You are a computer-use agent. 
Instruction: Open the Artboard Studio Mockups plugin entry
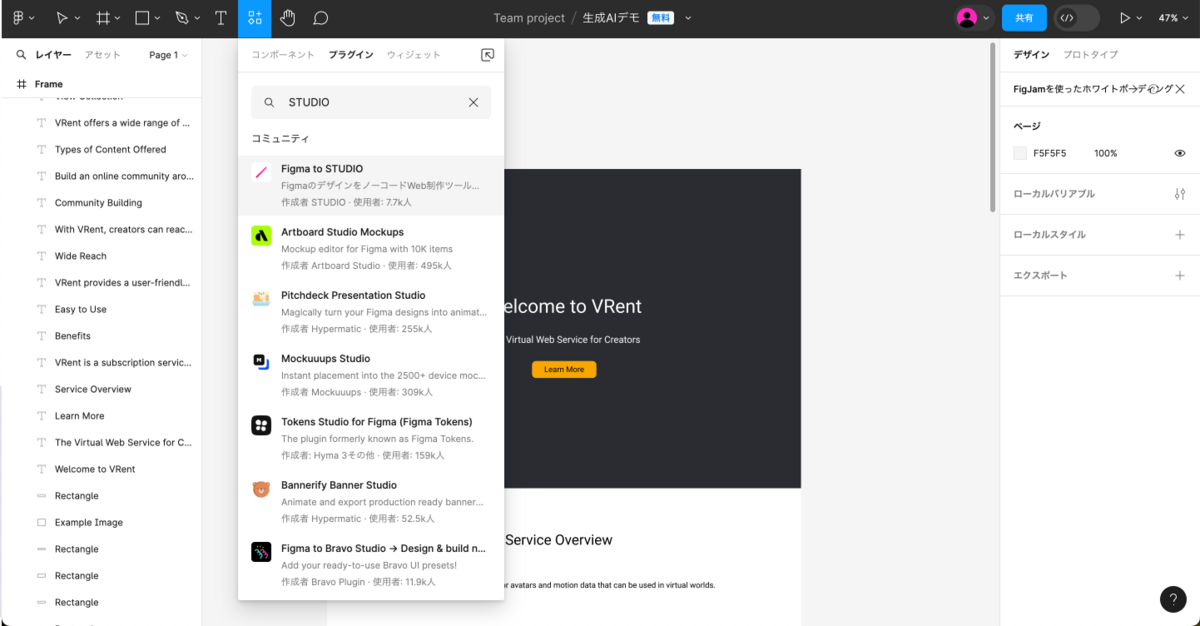371,248
